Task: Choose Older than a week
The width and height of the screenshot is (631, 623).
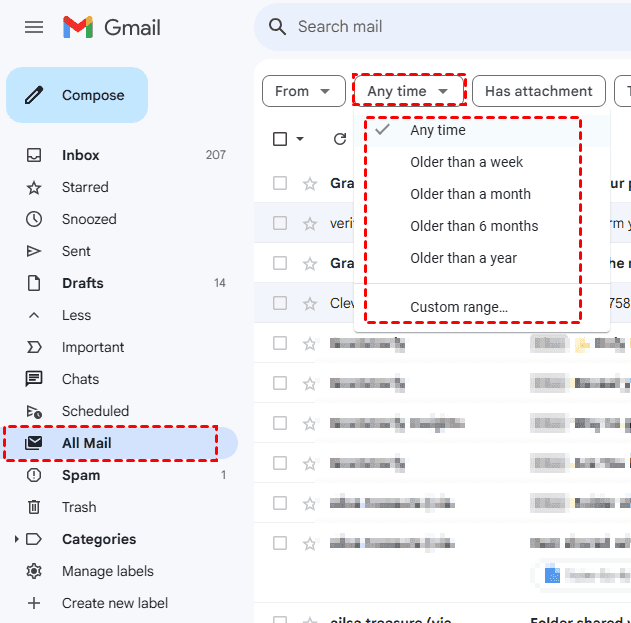Action: pos(482,162)
